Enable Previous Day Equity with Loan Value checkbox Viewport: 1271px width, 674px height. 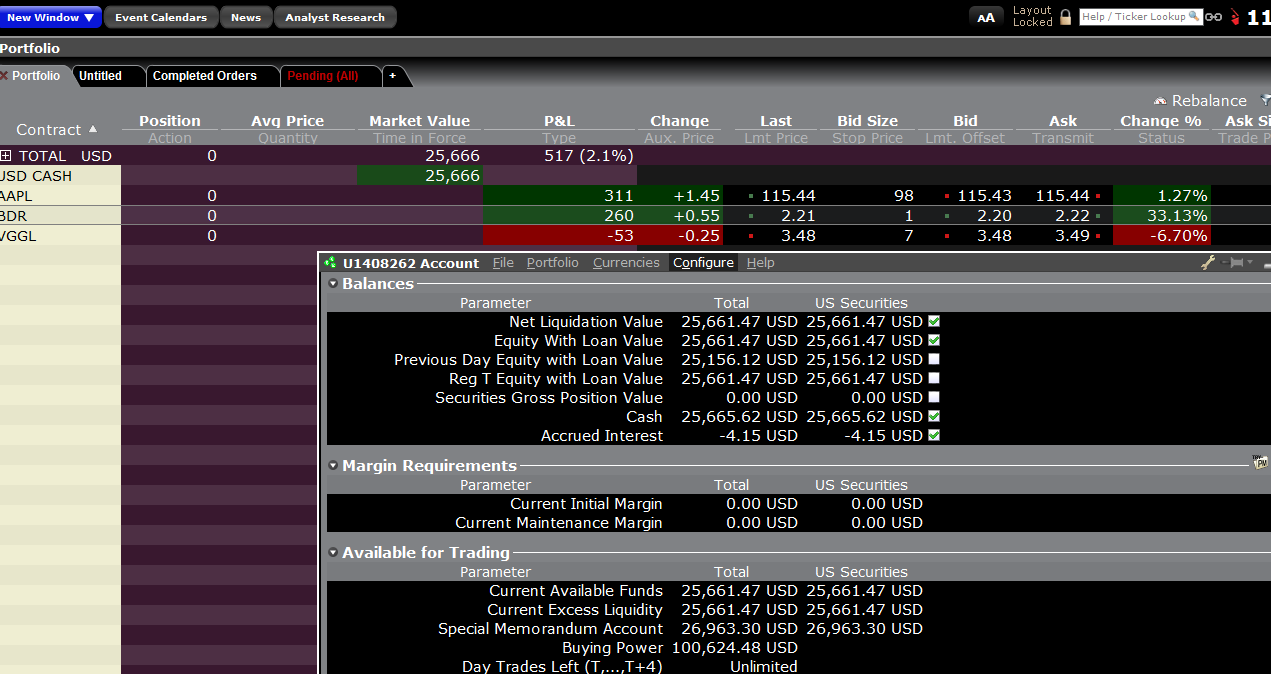point(934,360)
